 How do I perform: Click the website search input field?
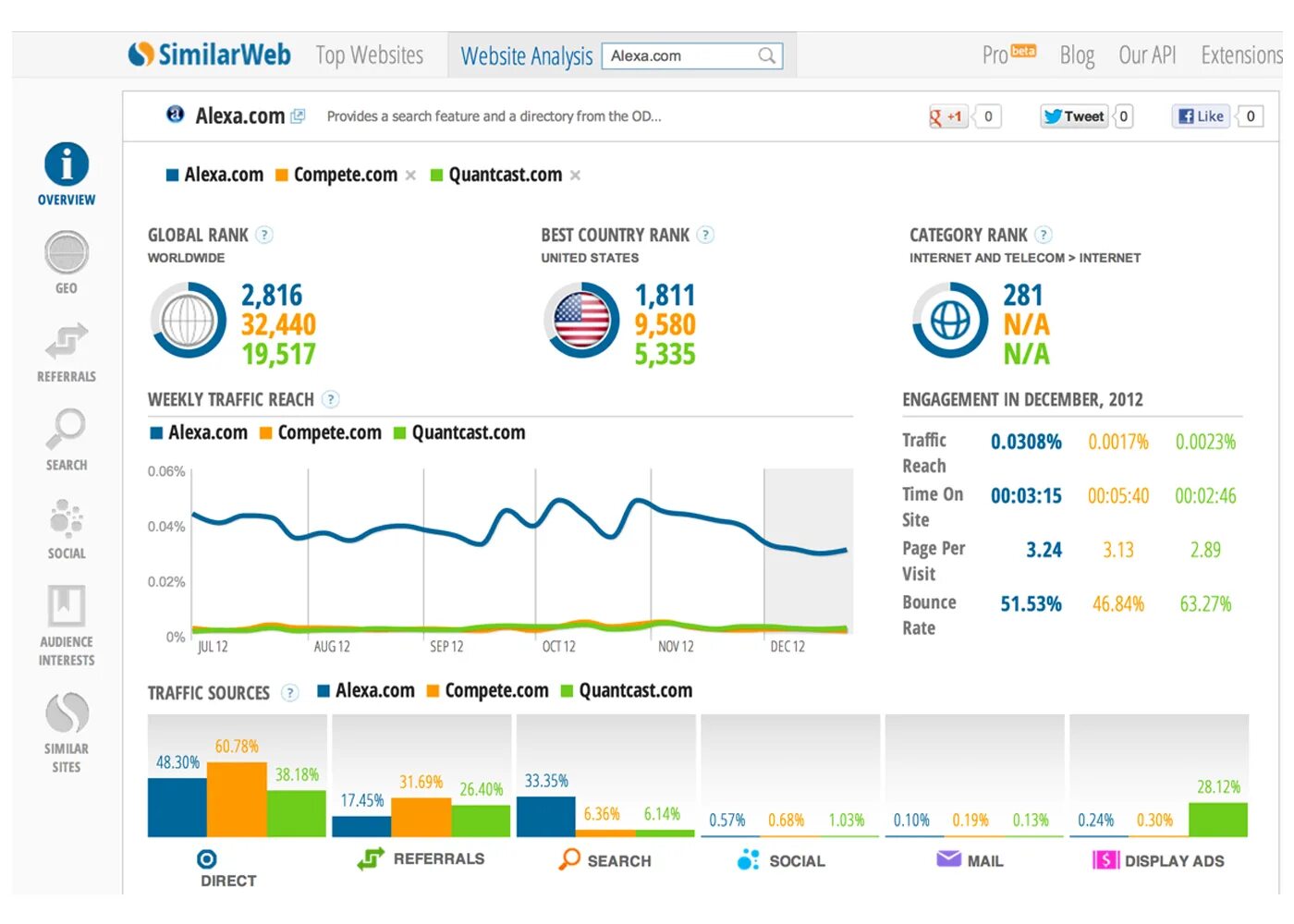(692, 55)
